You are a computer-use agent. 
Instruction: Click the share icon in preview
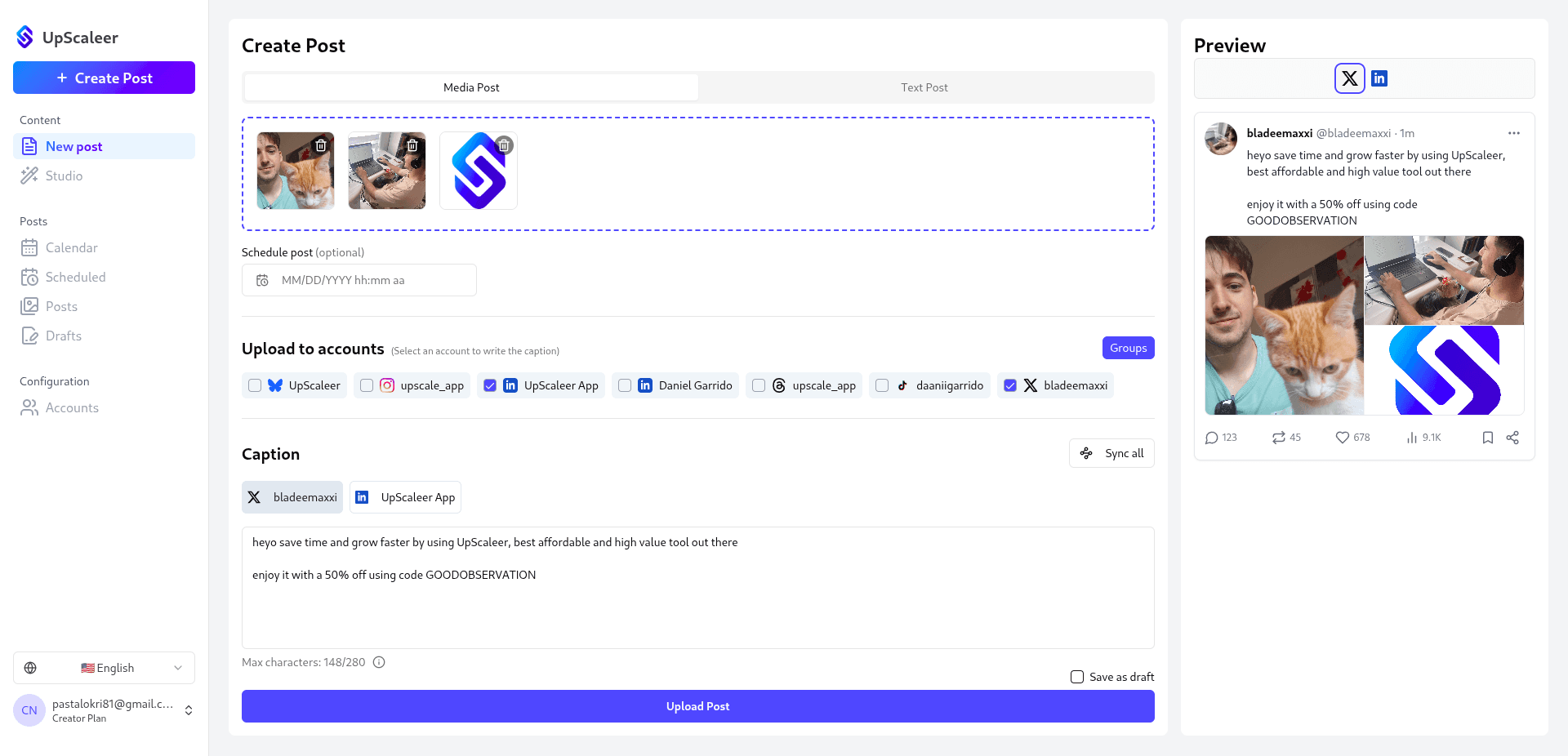pyautogui.click(x=1512, y=438)
